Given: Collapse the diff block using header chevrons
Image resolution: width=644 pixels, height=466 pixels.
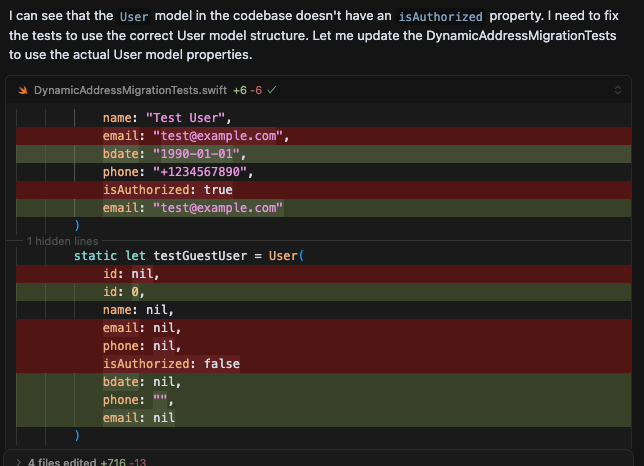Looking at the screenshot, I should click(x=616, y=90).
